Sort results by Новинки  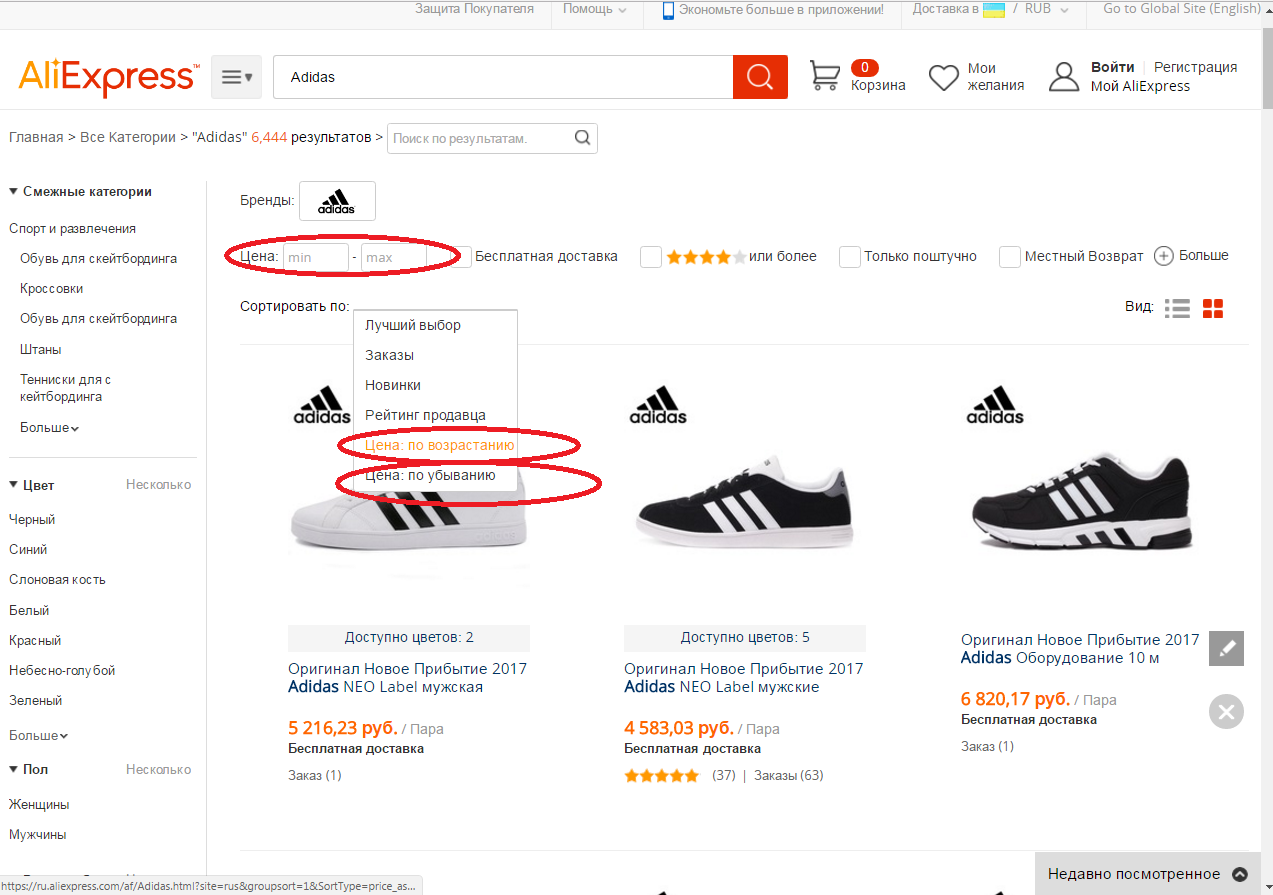pos(393,385)
